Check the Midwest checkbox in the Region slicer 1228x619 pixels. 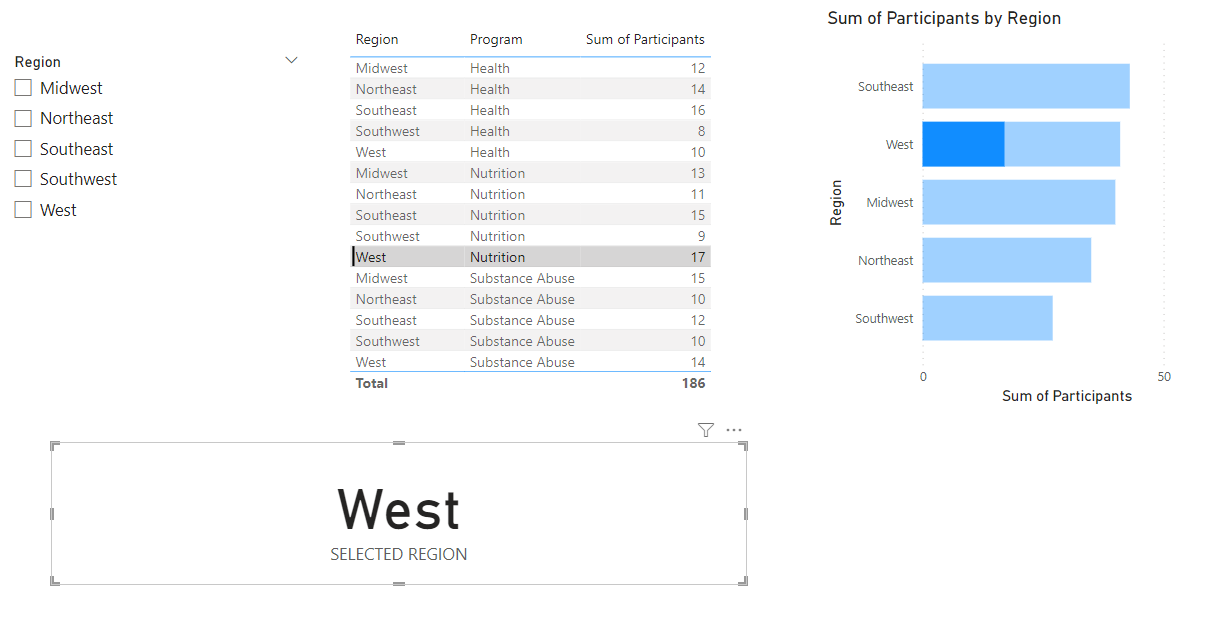[x=22, y=88]
